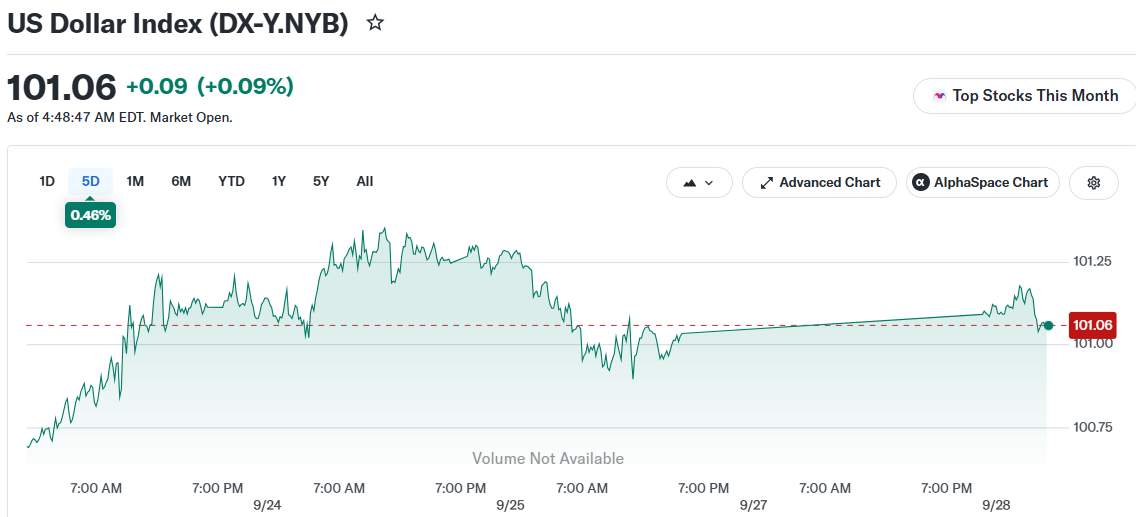Click the 9/27 date label

753,505
